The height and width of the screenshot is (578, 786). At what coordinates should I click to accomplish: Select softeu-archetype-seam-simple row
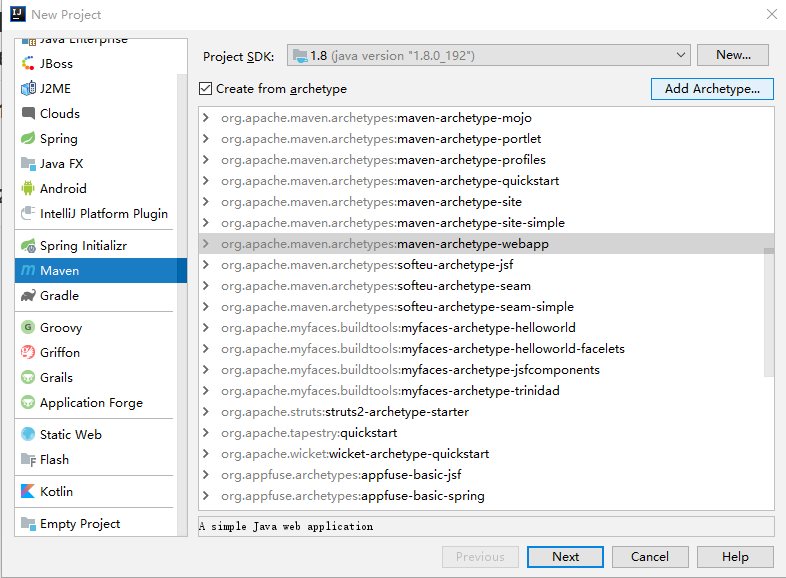click(x=486, y=307)
